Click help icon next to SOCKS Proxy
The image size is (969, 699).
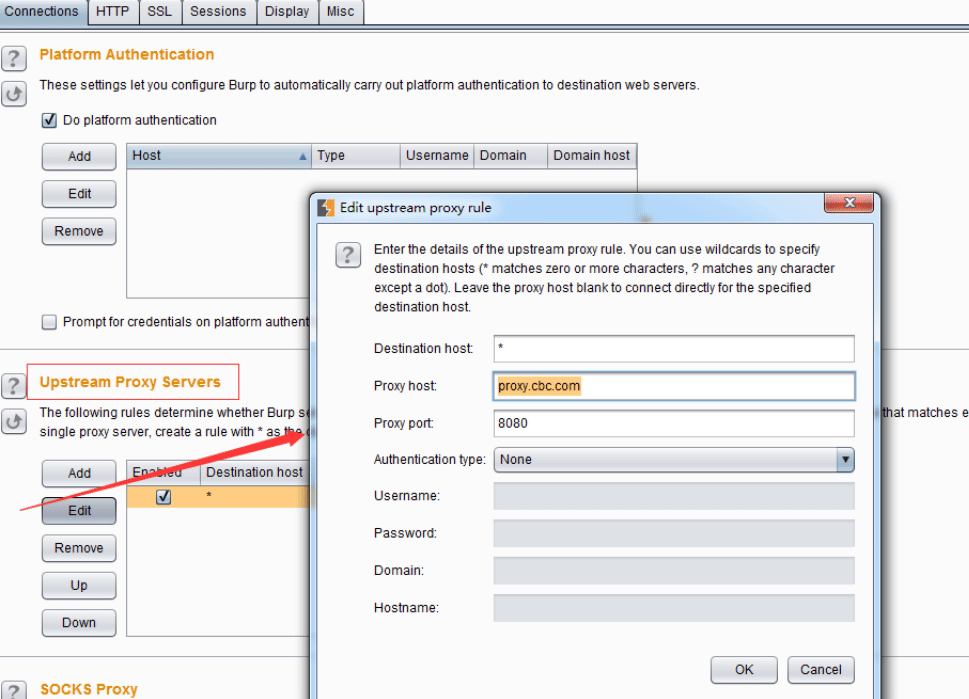[x=14, y=690]
